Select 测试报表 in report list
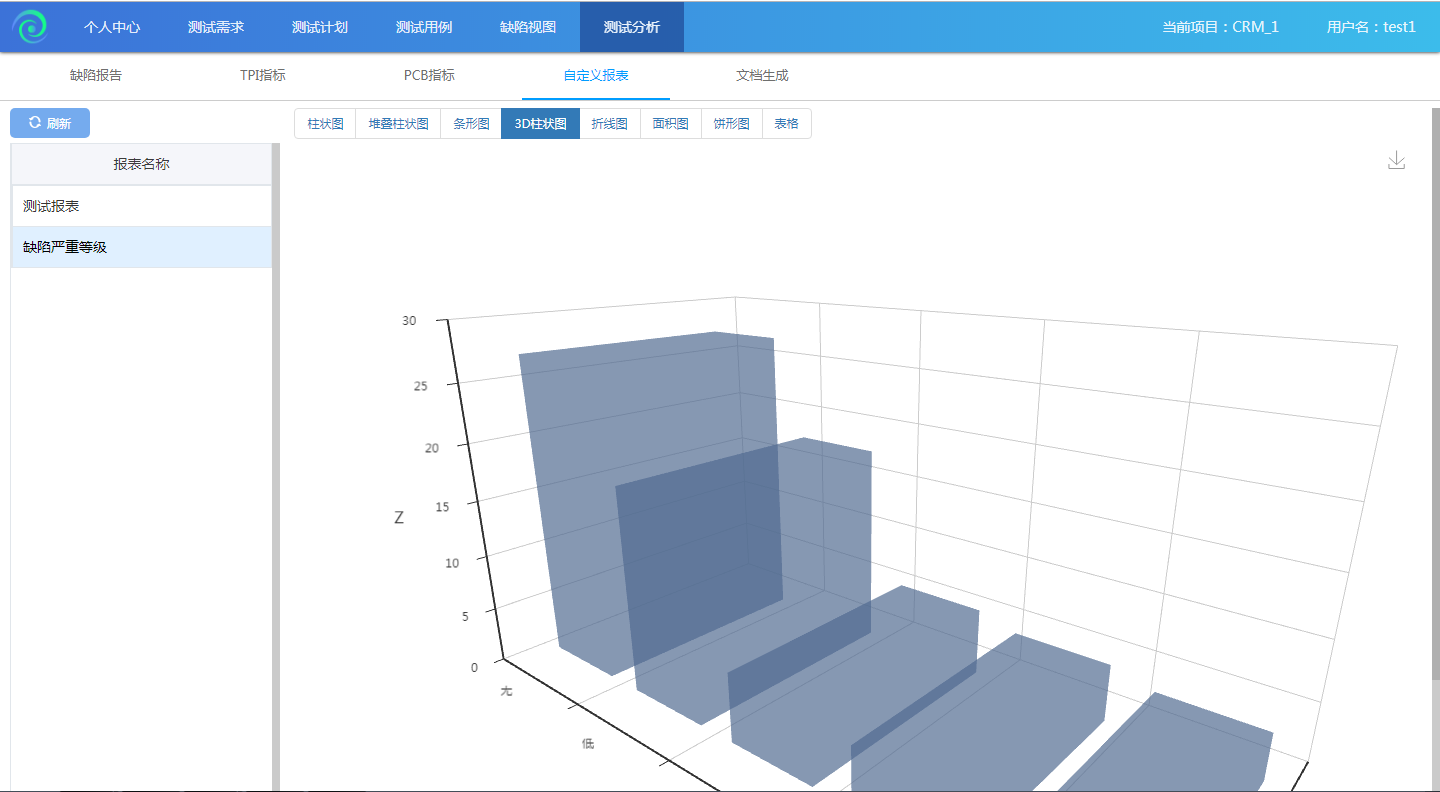This screenshot has width=1440, height=792. coord(141,206)
